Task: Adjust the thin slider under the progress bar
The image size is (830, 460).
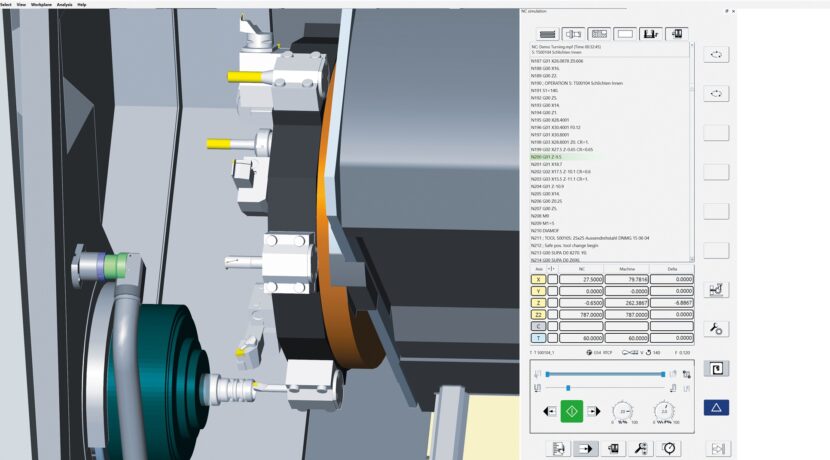Action: (x=605, y=388)
